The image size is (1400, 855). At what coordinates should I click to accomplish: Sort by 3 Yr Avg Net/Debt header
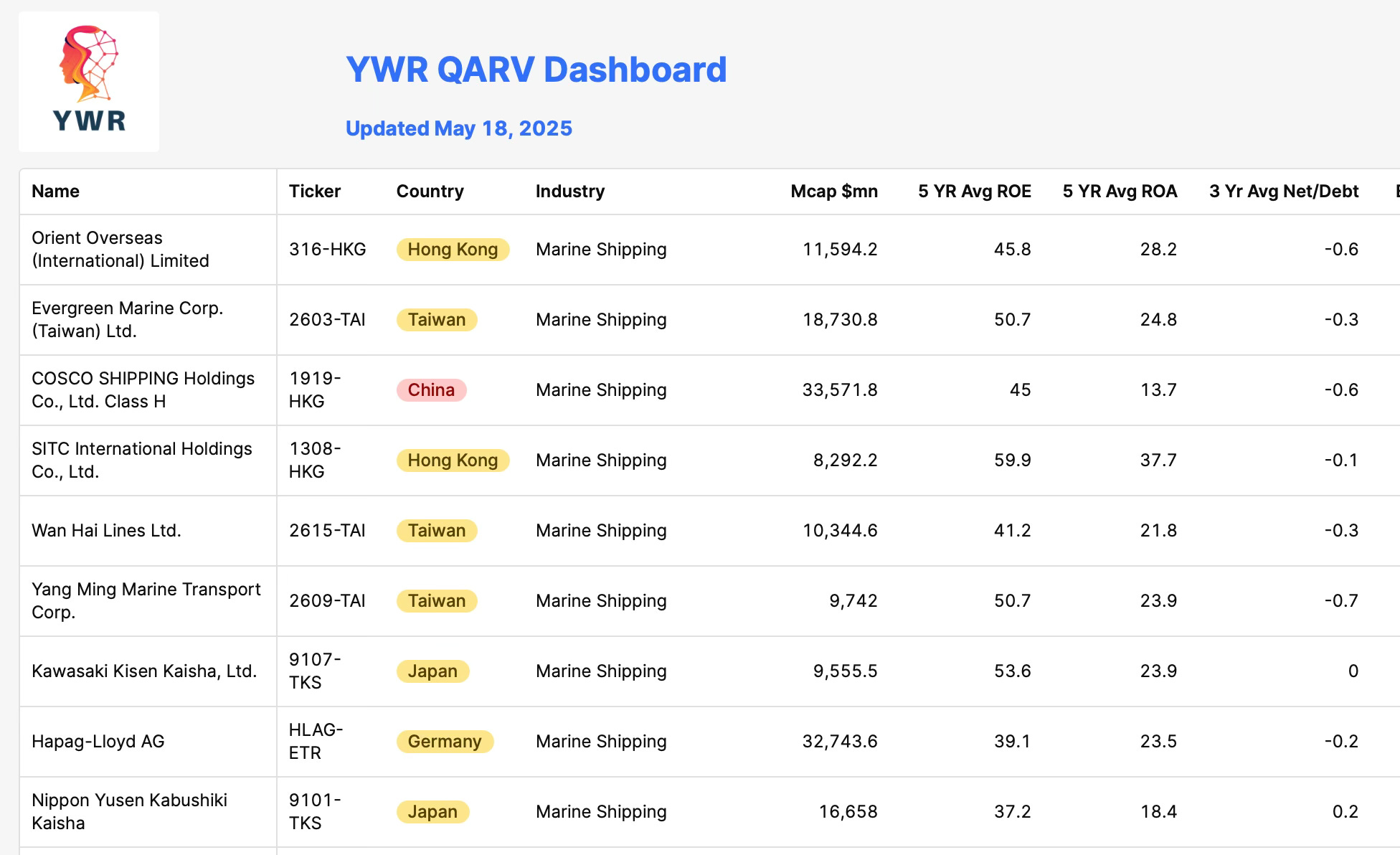click(1284, 192)
